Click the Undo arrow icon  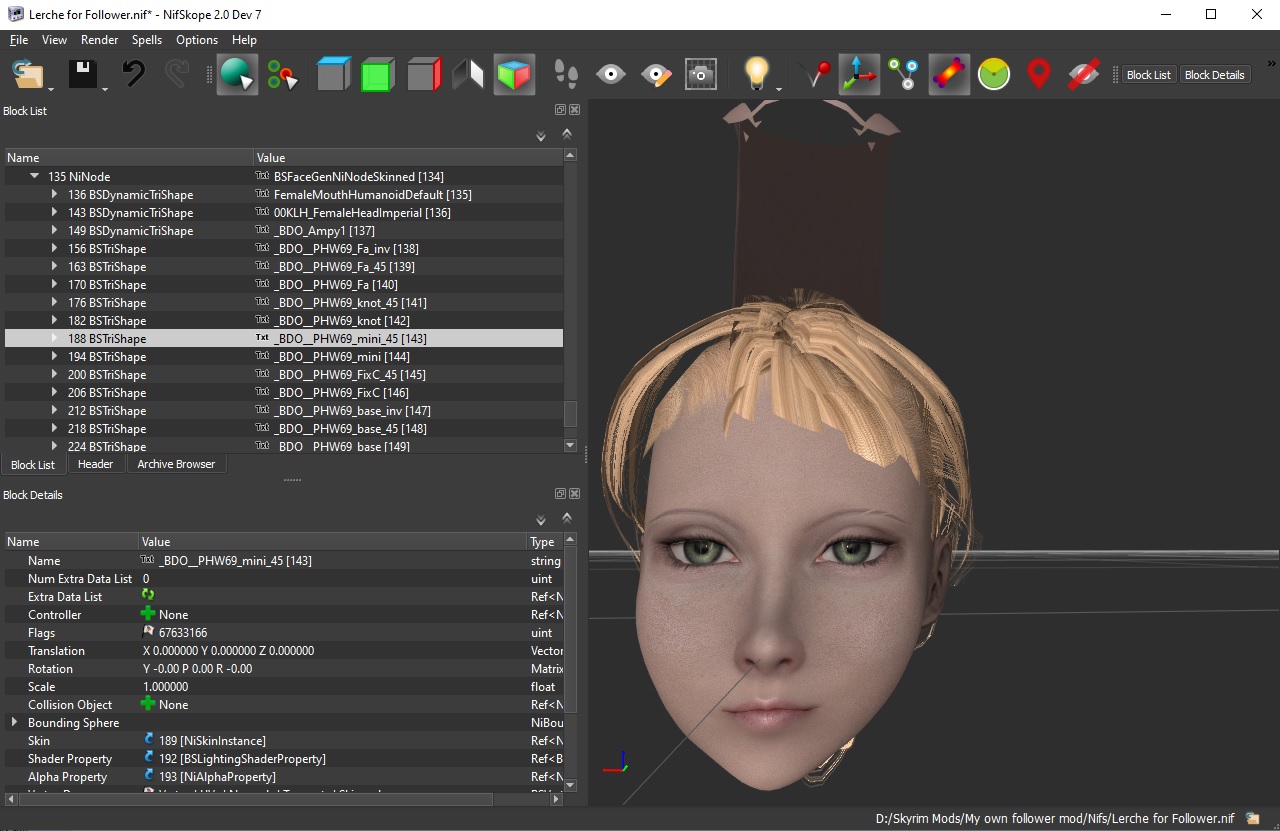click(133, 75)
